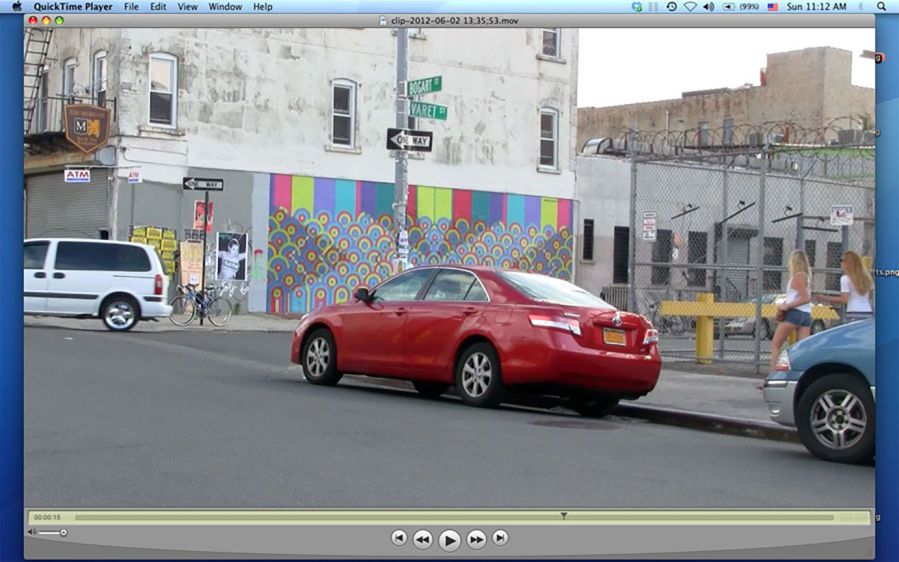
Task: Click the fast forward button
Action: click(x=477, y=539)
